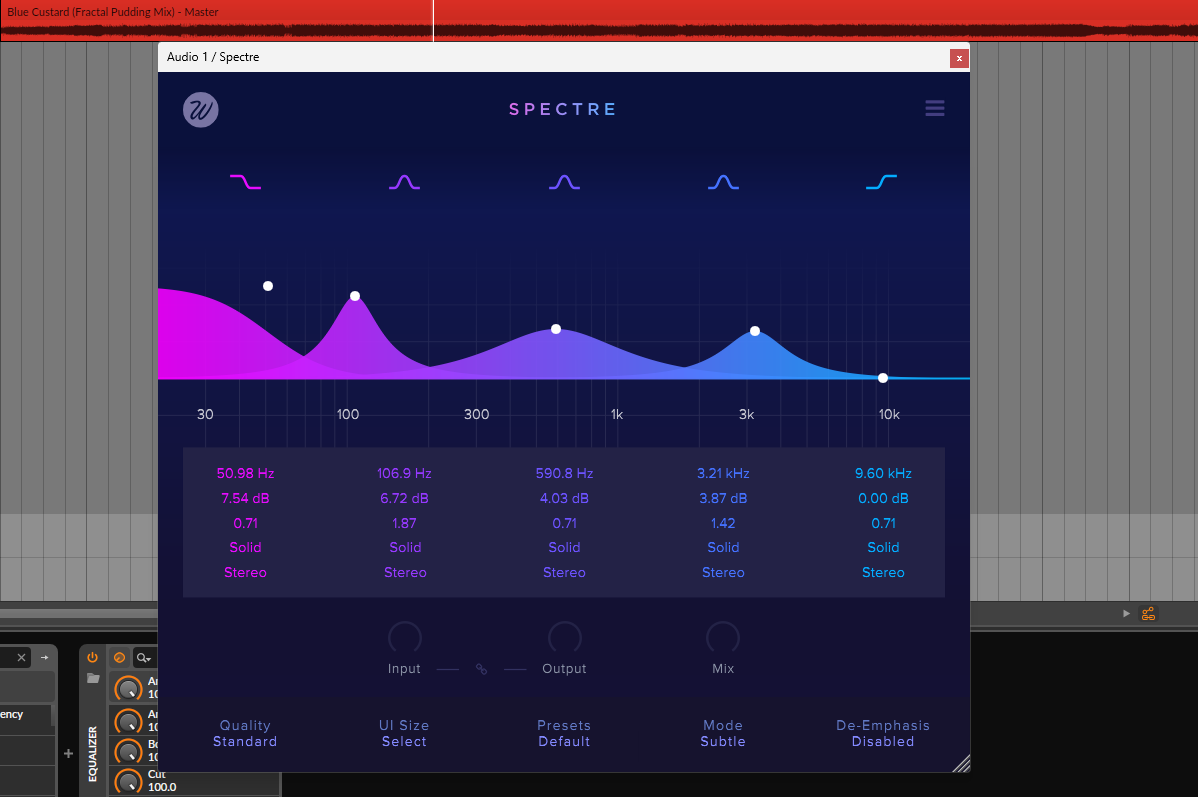Screen dimensions: 1198x797
Task: Click the topmost knob in Equalizer device
Action: coord(128,688)
